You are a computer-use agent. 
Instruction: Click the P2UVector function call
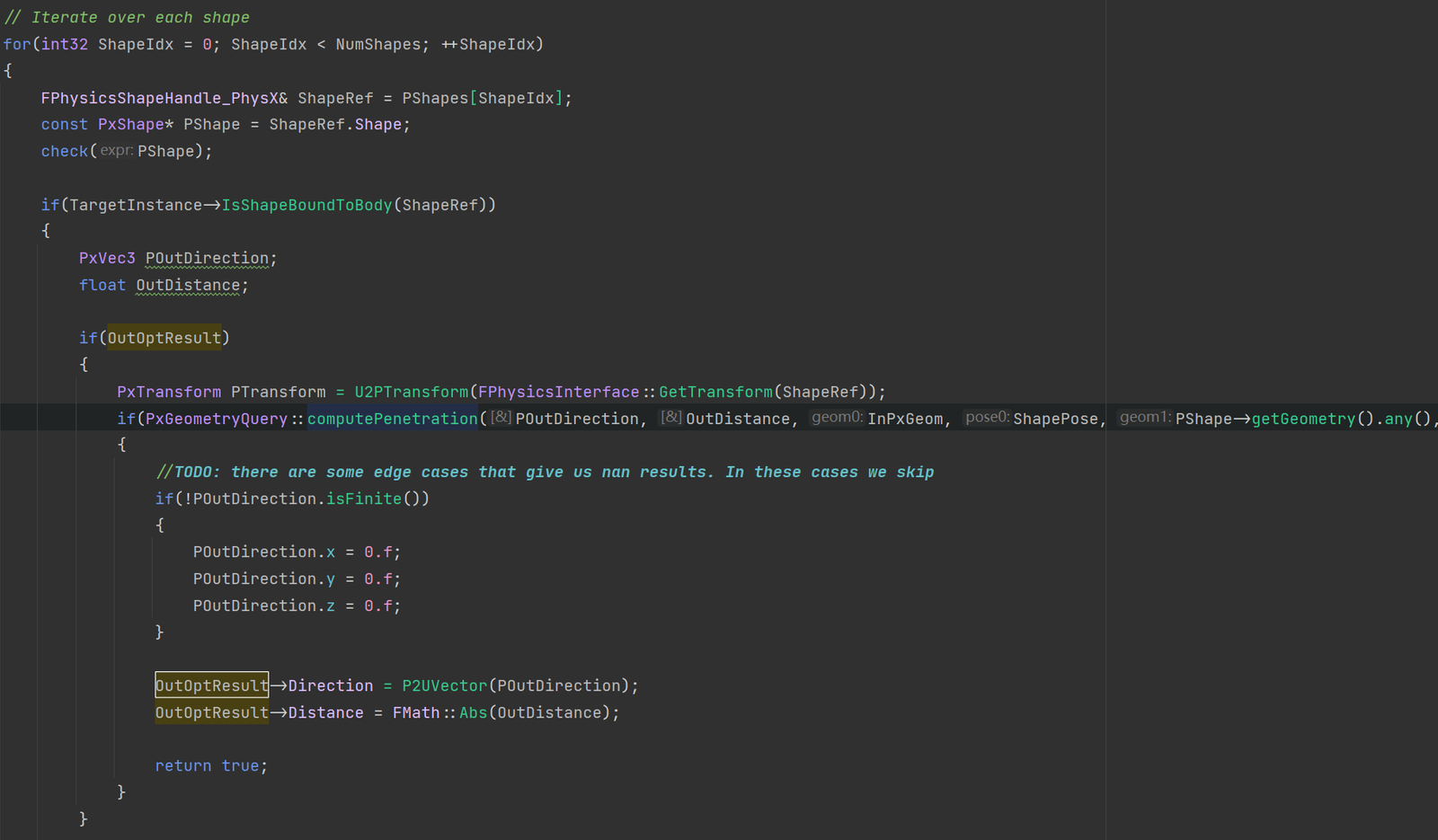coord(444,685)
